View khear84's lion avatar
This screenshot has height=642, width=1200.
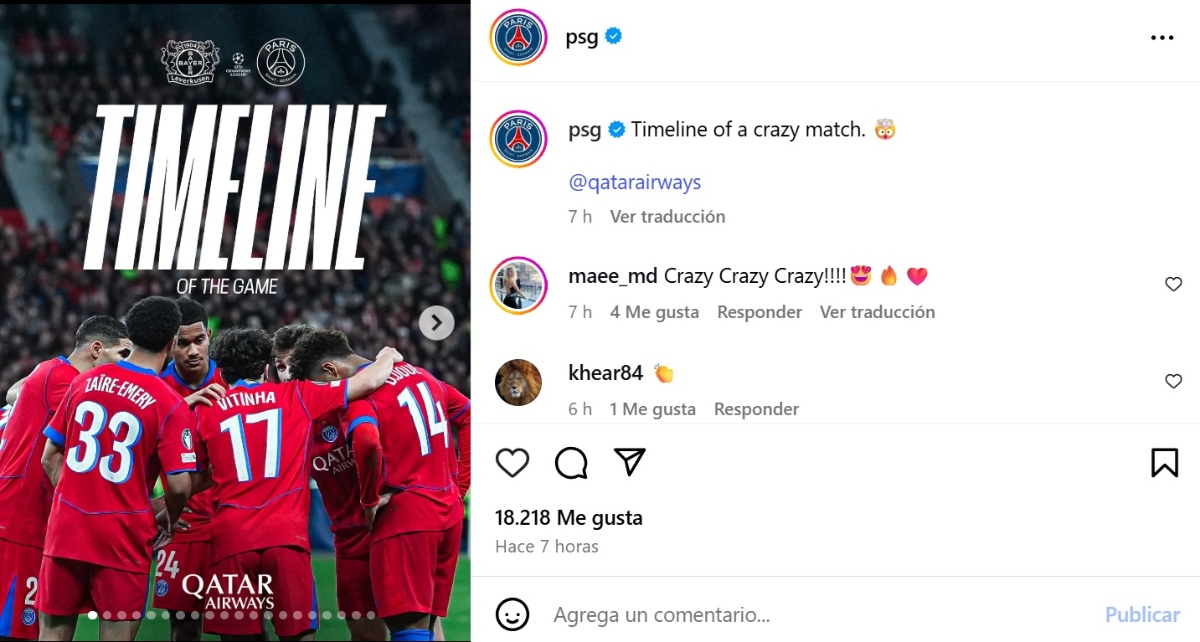coord(518,382)
